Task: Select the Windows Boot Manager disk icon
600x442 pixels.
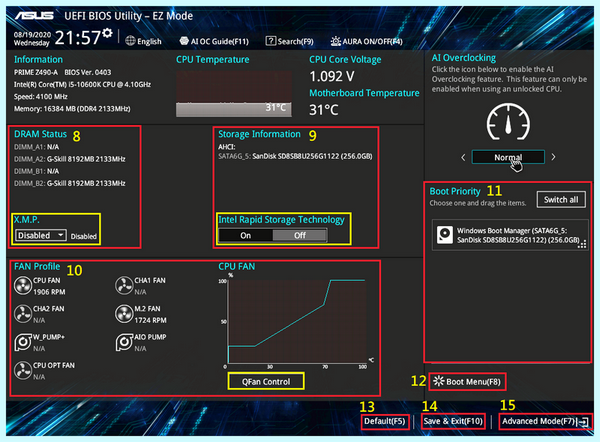Action: 445,234
